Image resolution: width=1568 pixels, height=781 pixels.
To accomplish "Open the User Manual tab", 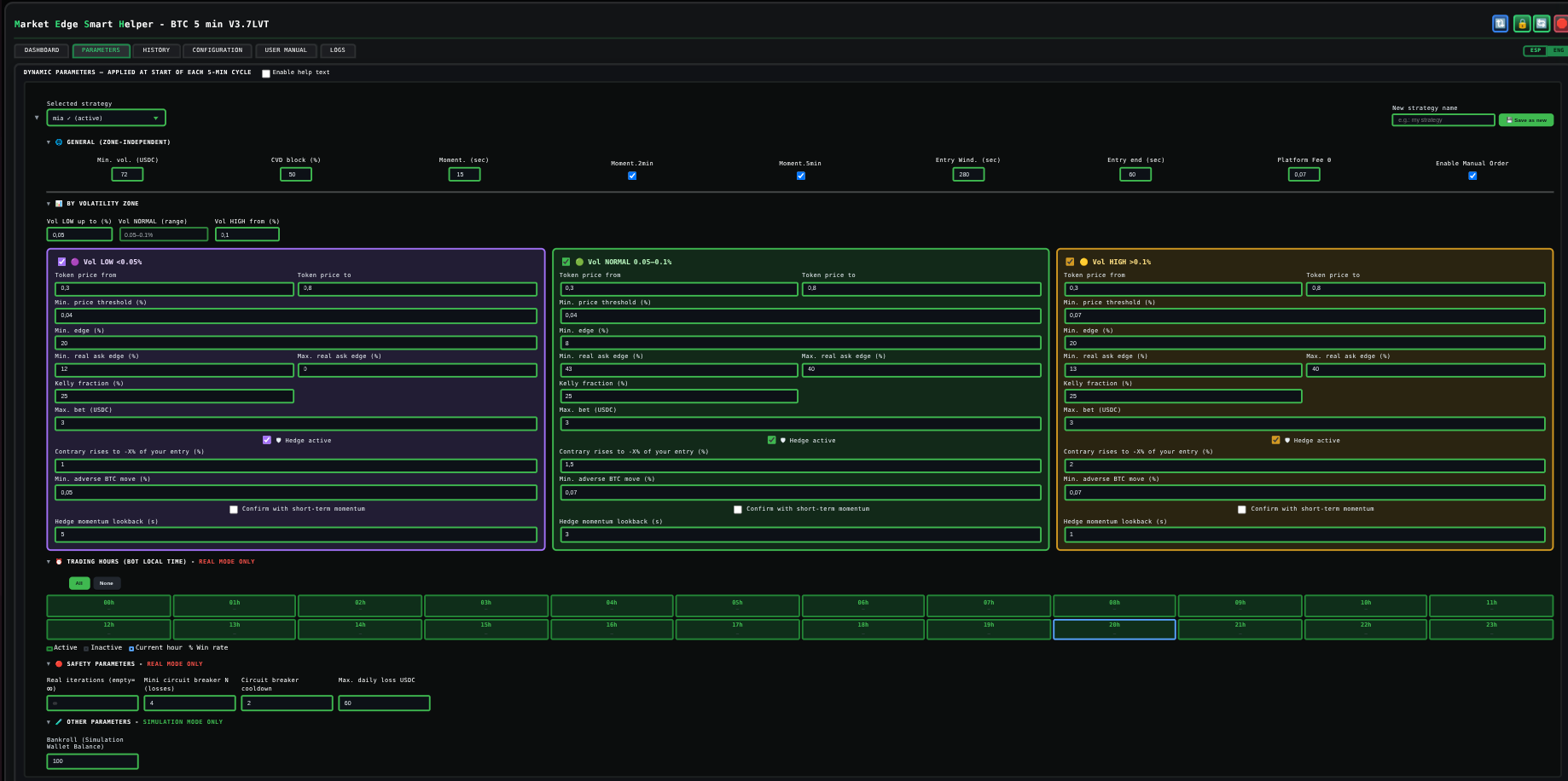I will click(x=286, y=50).
